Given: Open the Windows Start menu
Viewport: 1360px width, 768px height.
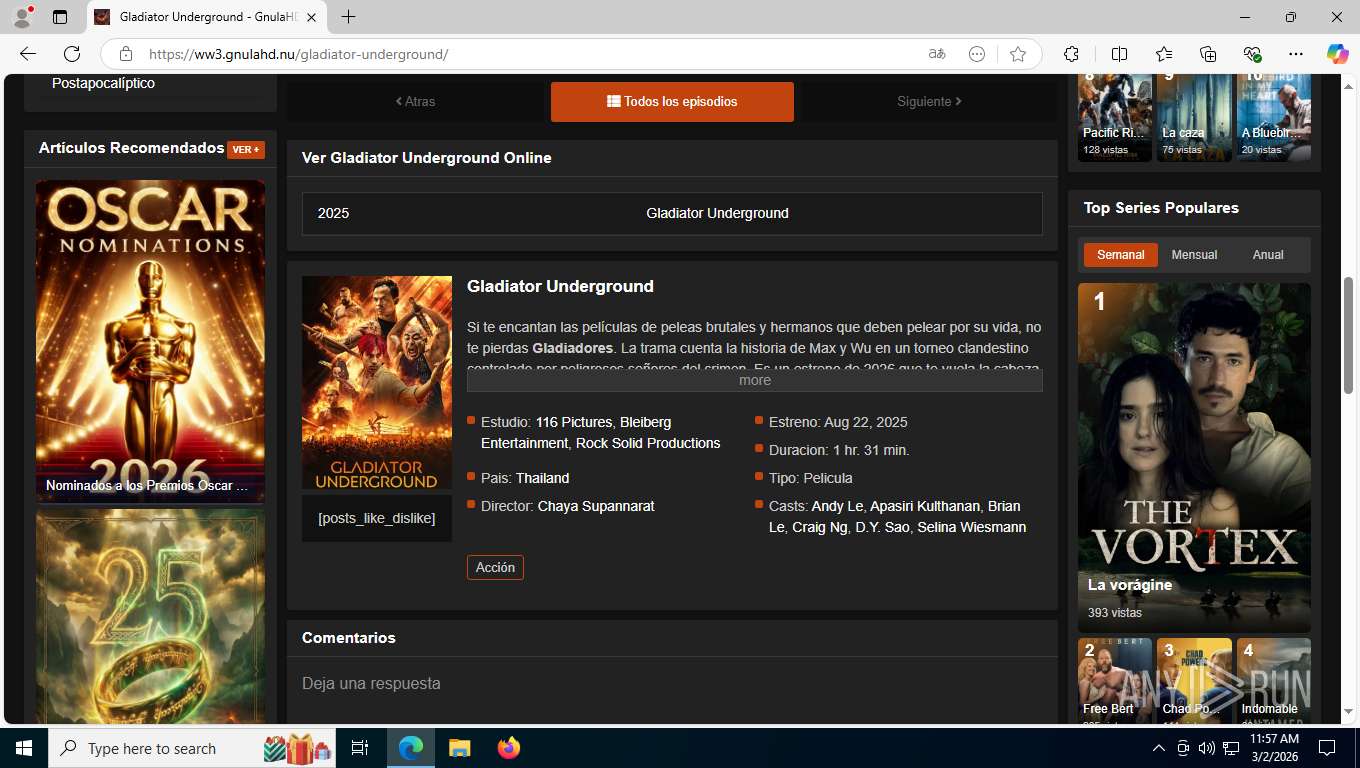Looking at the screenshot, I should [23, 748].
